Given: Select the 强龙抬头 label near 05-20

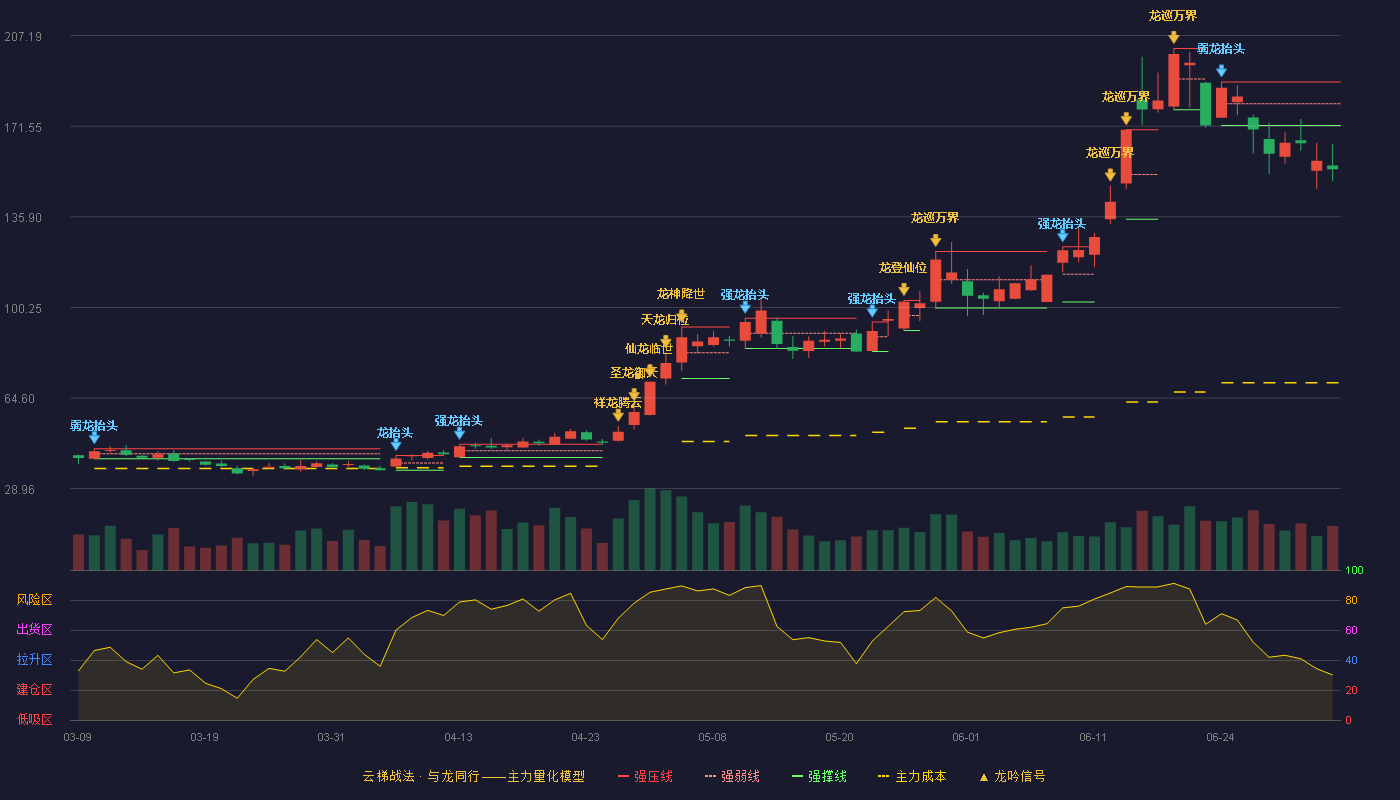Looking at the screenshot, I should 872,299.
